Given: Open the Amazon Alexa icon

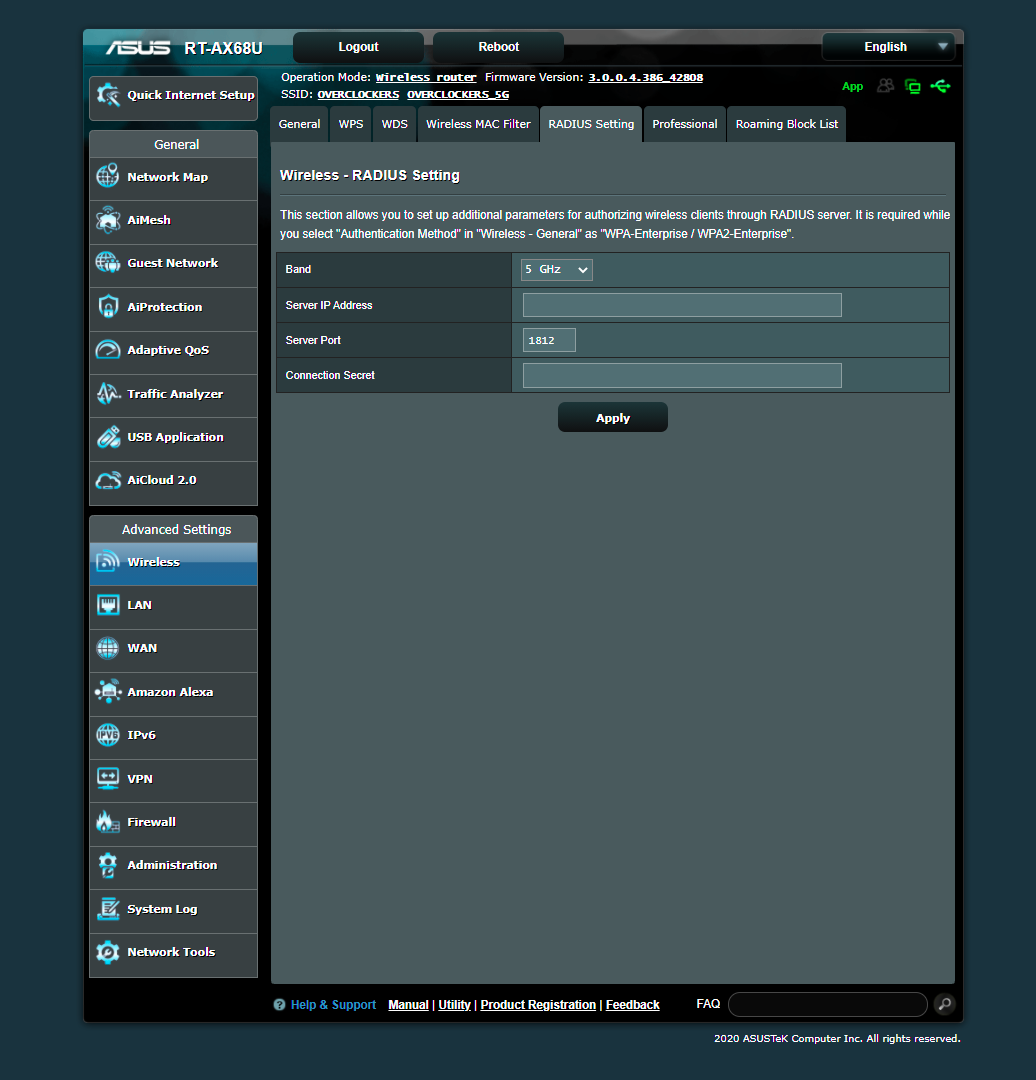Looking at the screenshot, I should tap(107, 692).
